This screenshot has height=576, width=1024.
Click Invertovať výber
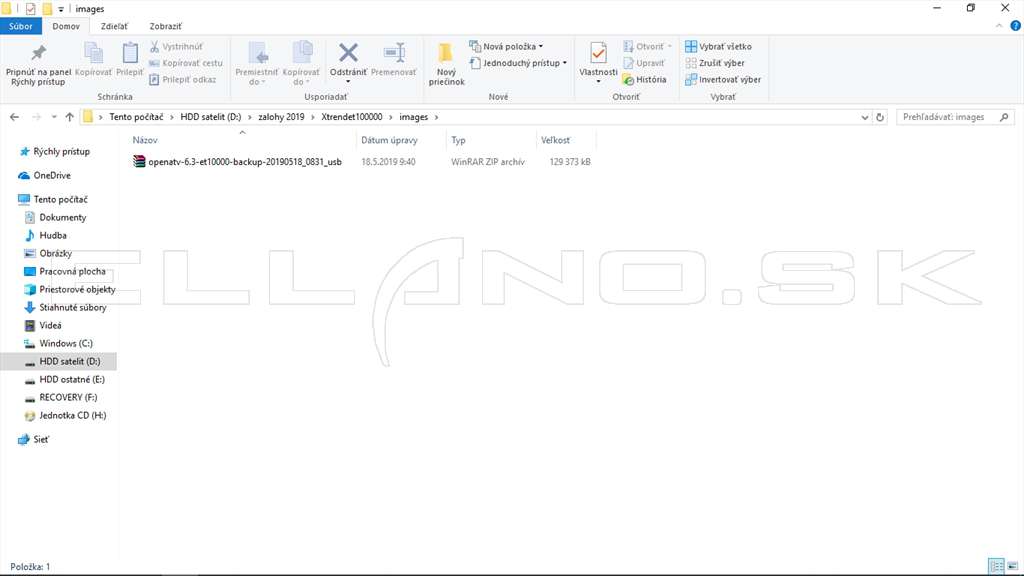coord(723,79)
